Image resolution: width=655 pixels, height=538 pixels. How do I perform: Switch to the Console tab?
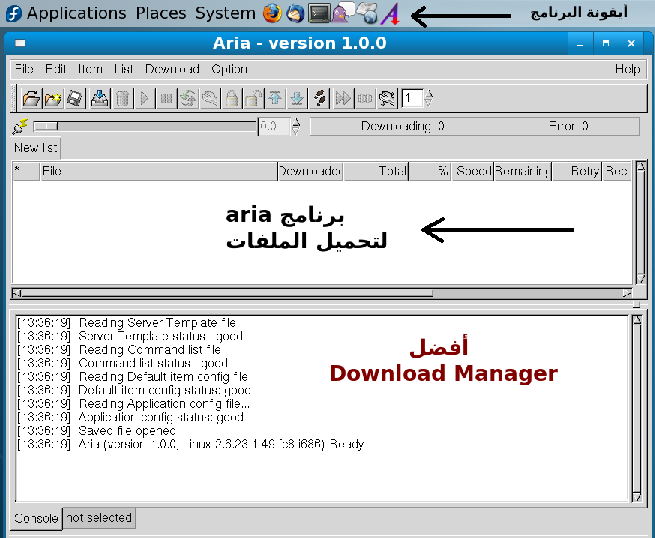pos(36,518)
